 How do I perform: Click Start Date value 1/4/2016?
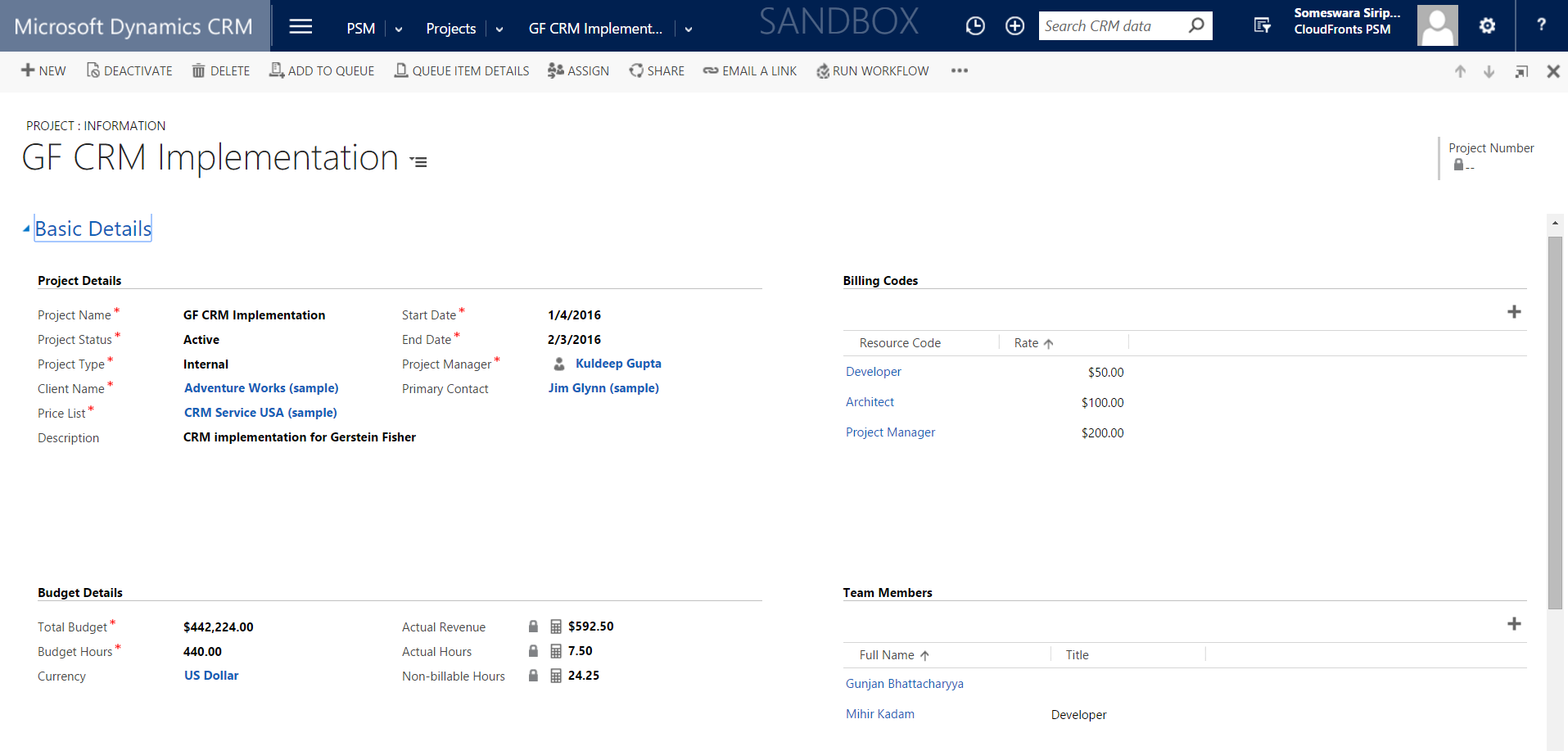(x=574, y=315)
